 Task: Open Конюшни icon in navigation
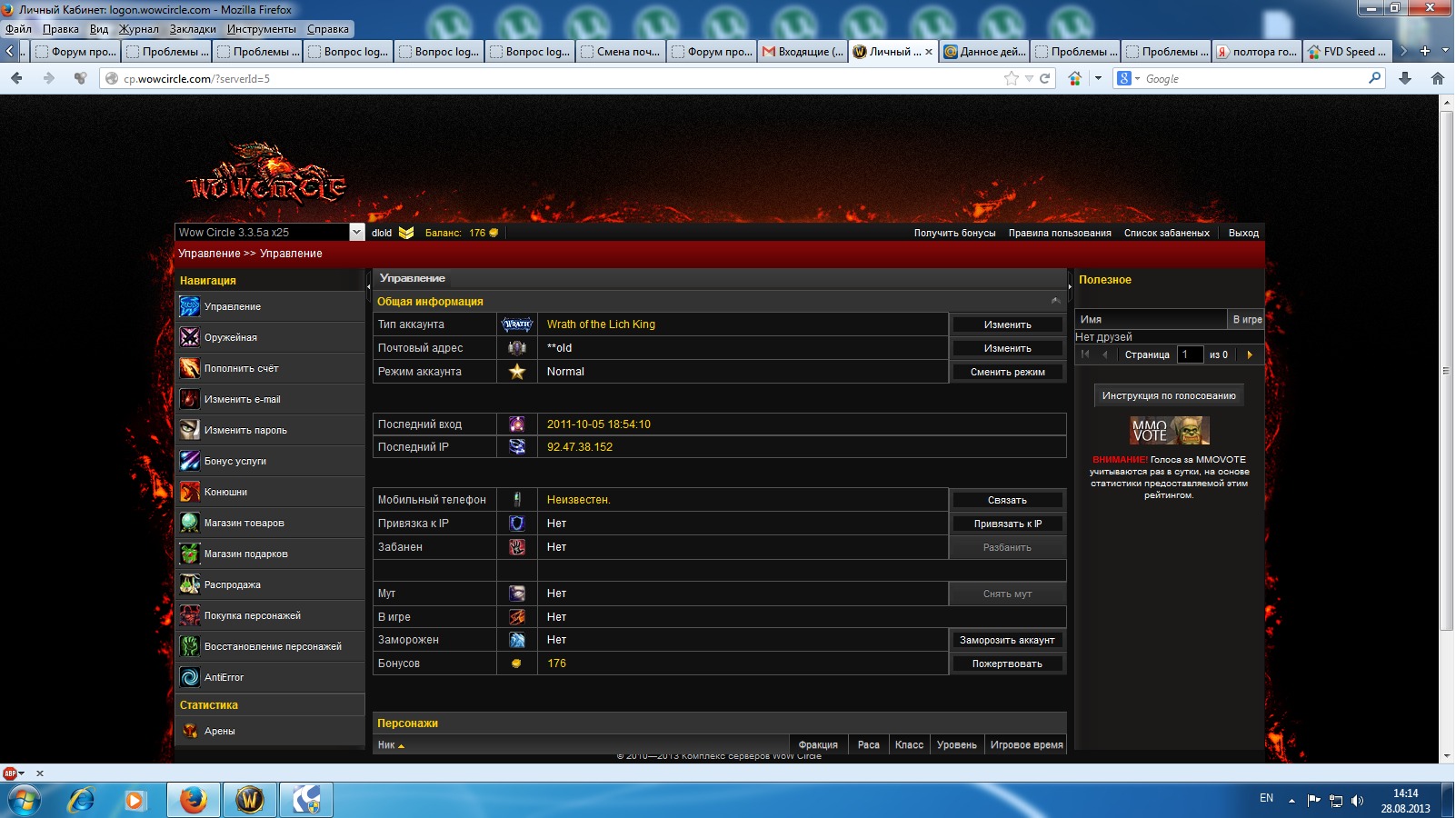(x=189, y=493)
